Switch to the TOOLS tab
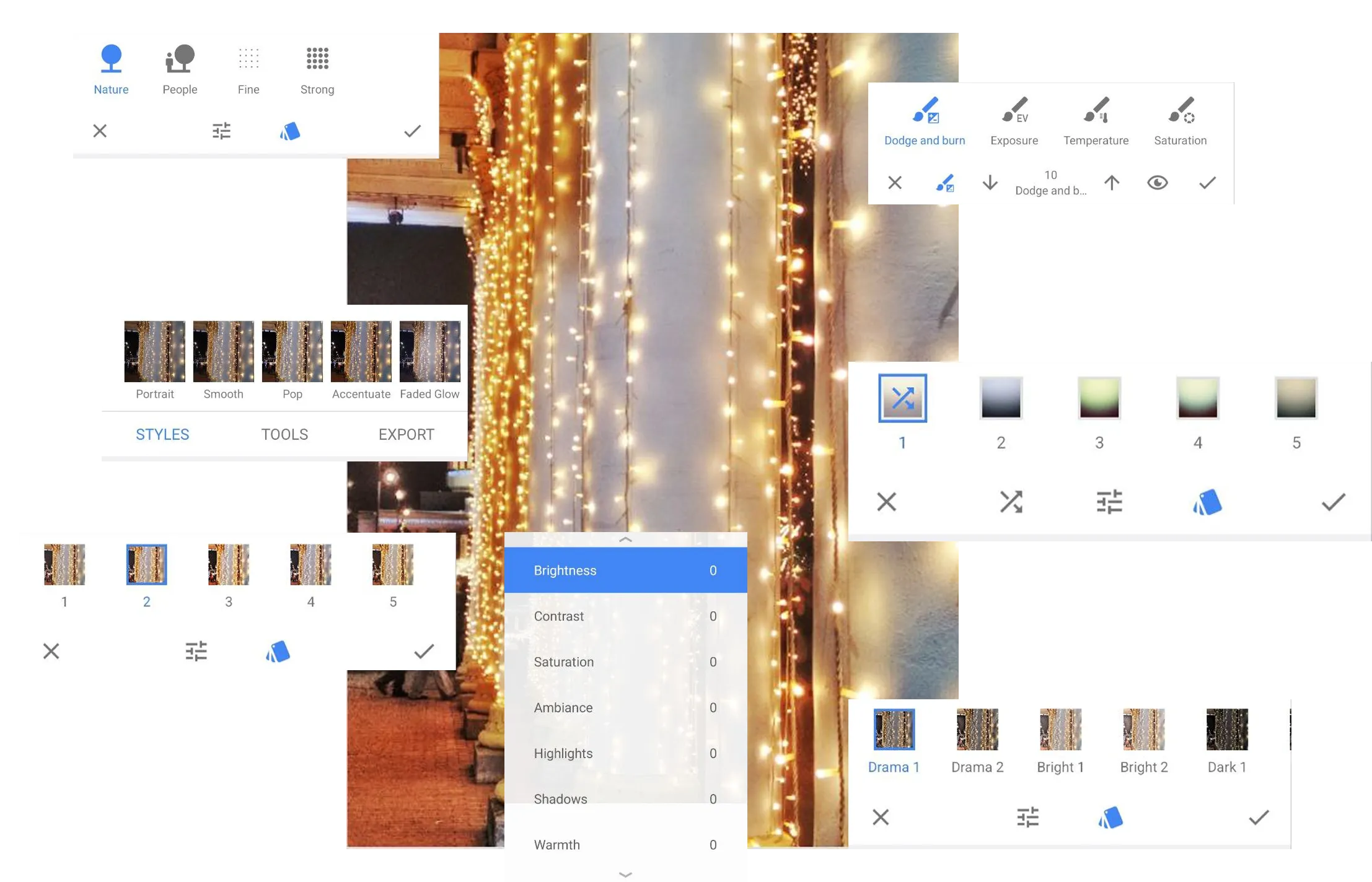The width and height of the screenshot is (1372, 882). [x=284, y=434]
